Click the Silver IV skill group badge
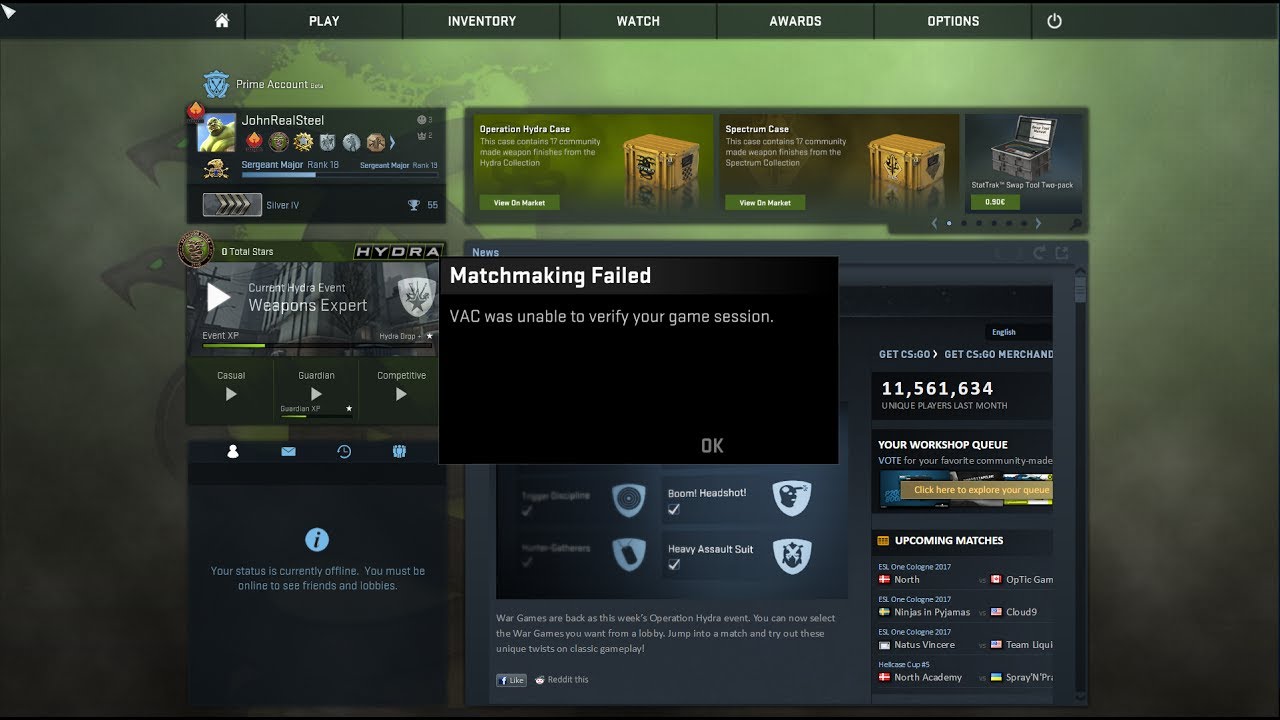This screenshot has height=720, width=1280. coord(232,205)
